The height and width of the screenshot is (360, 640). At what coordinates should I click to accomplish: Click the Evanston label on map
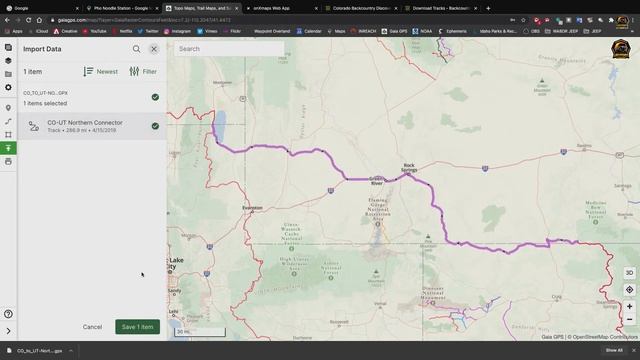(x=252, y=208)
